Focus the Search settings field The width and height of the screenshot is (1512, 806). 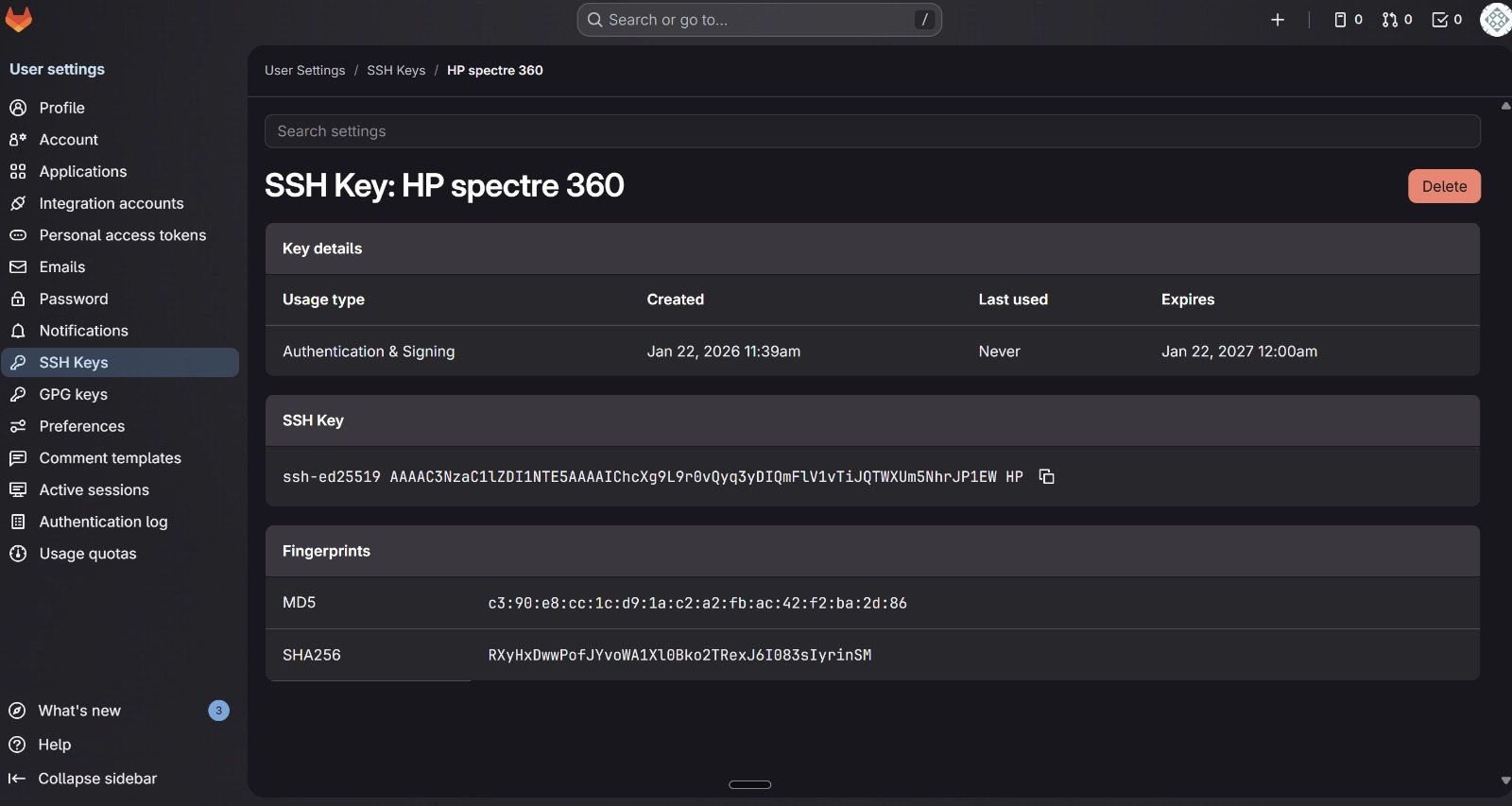pyautogui.click(x=872, y=131)
